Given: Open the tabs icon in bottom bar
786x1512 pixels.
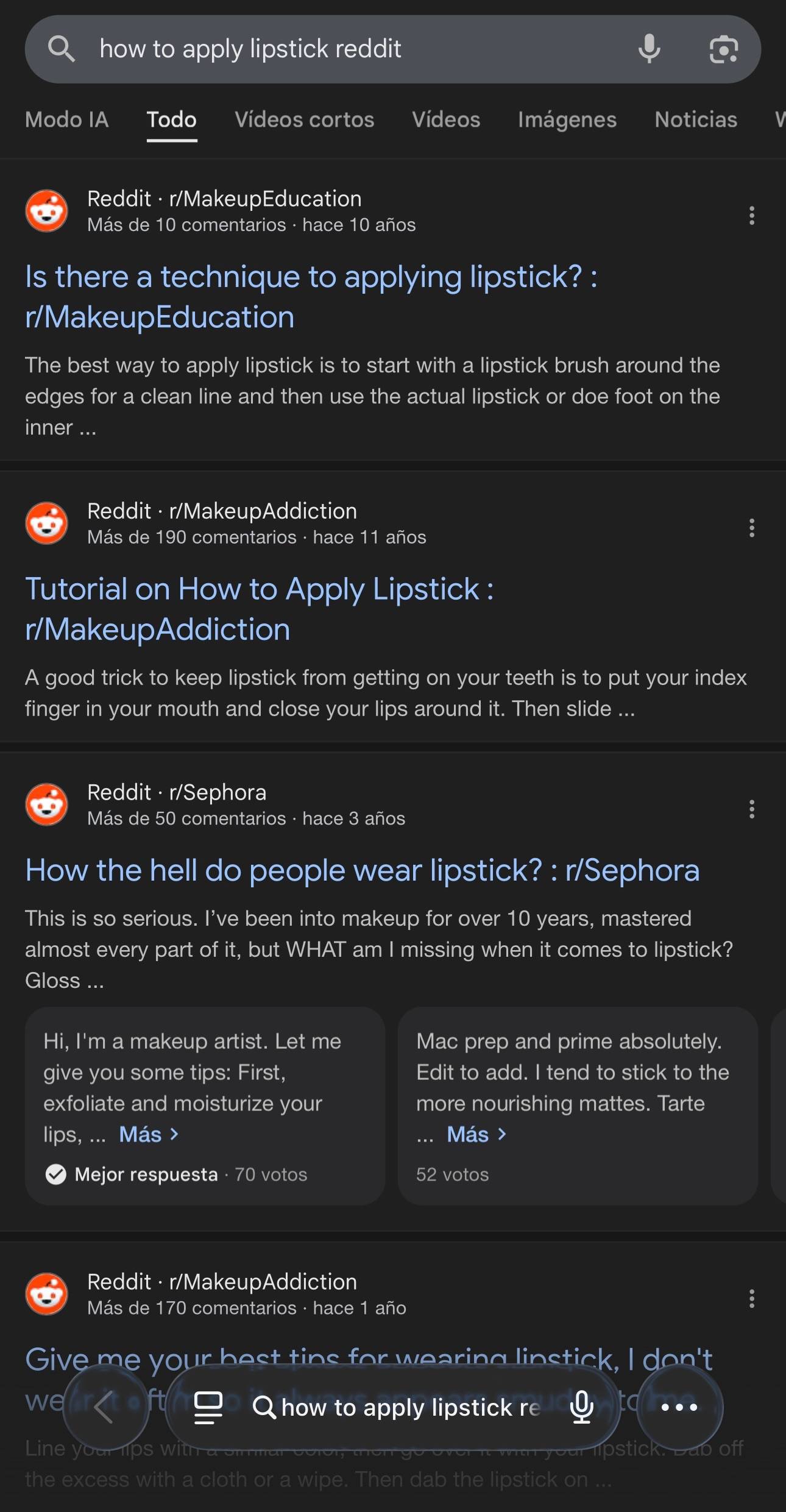Looking at the screenshot, I should click(x=208, y=1407).
